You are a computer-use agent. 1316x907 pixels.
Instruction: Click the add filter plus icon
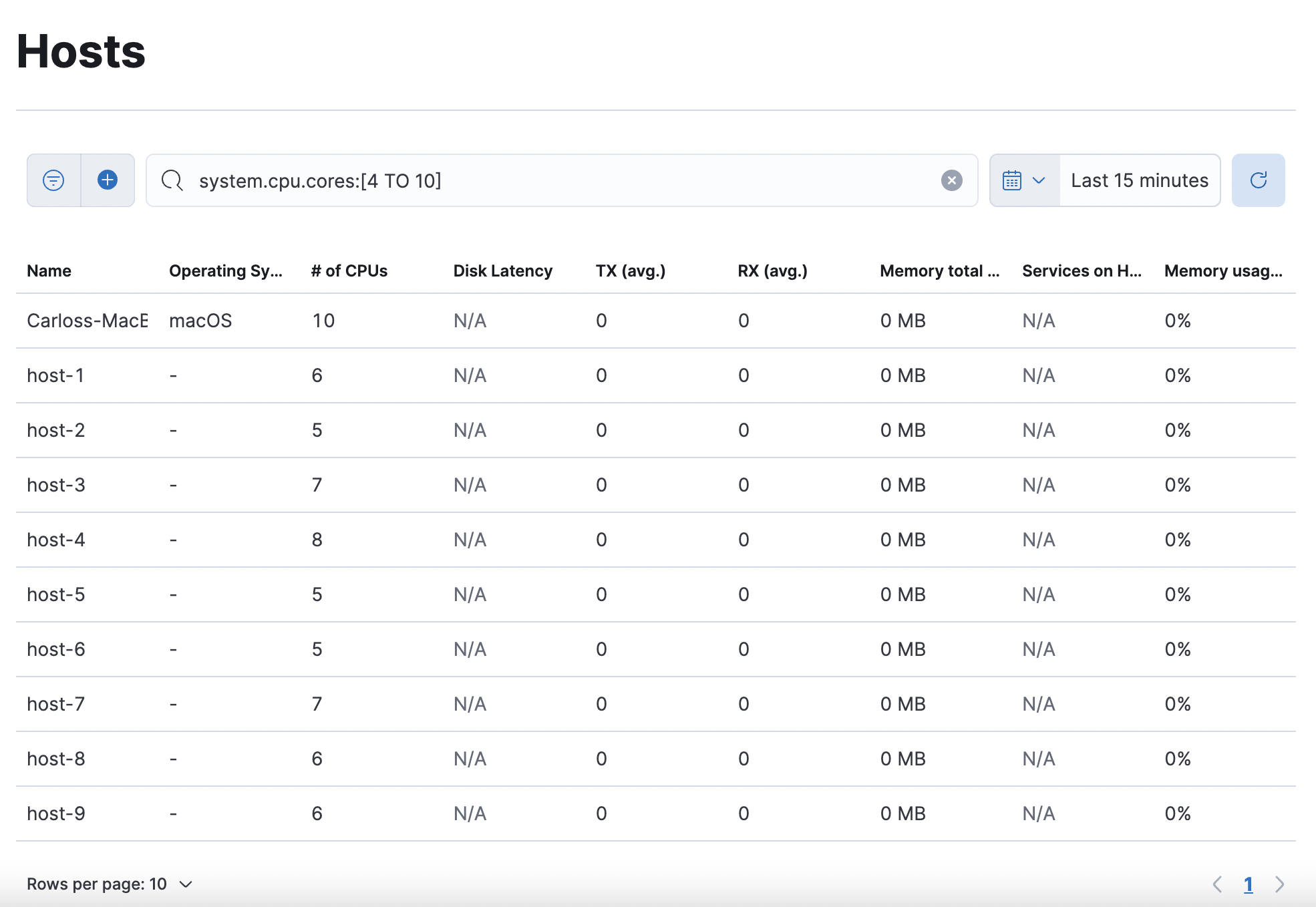pyautogui.click(x=108, y=180)
